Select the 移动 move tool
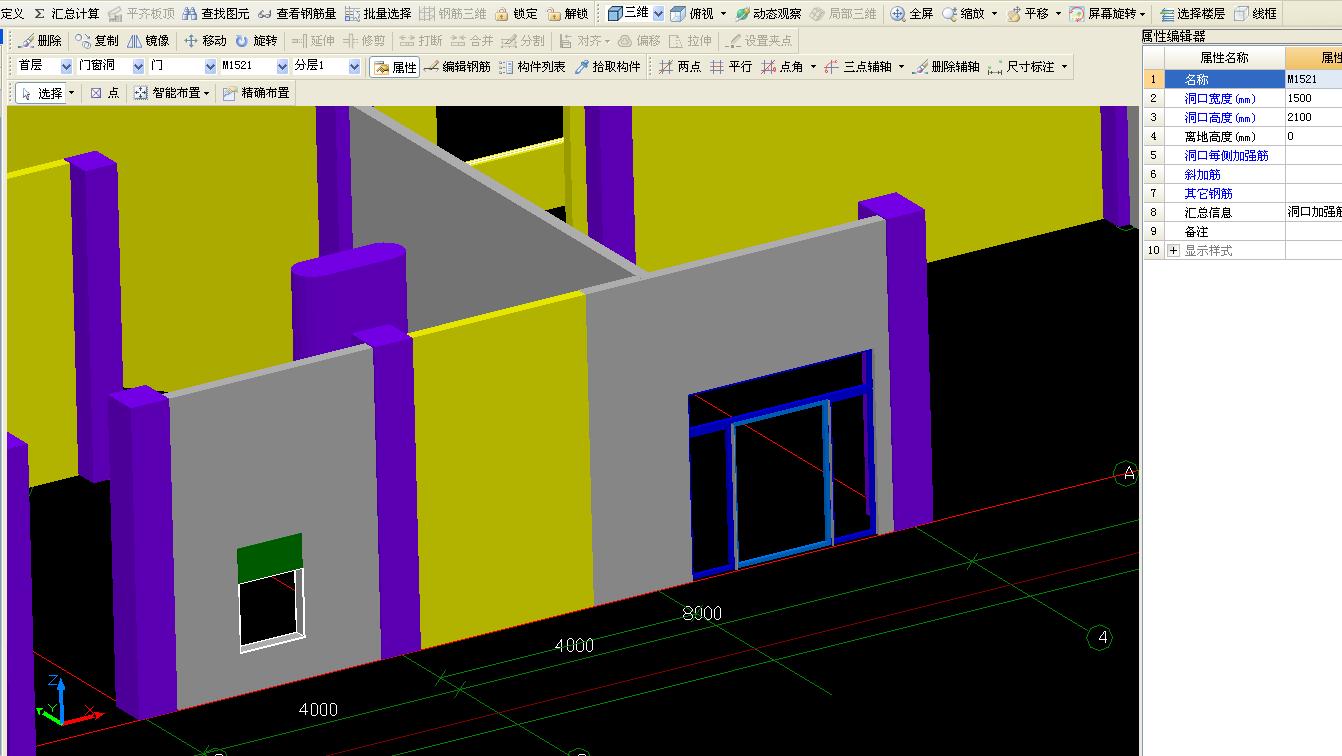Viewport: 1342px width, 756px height. click(205, 41)
